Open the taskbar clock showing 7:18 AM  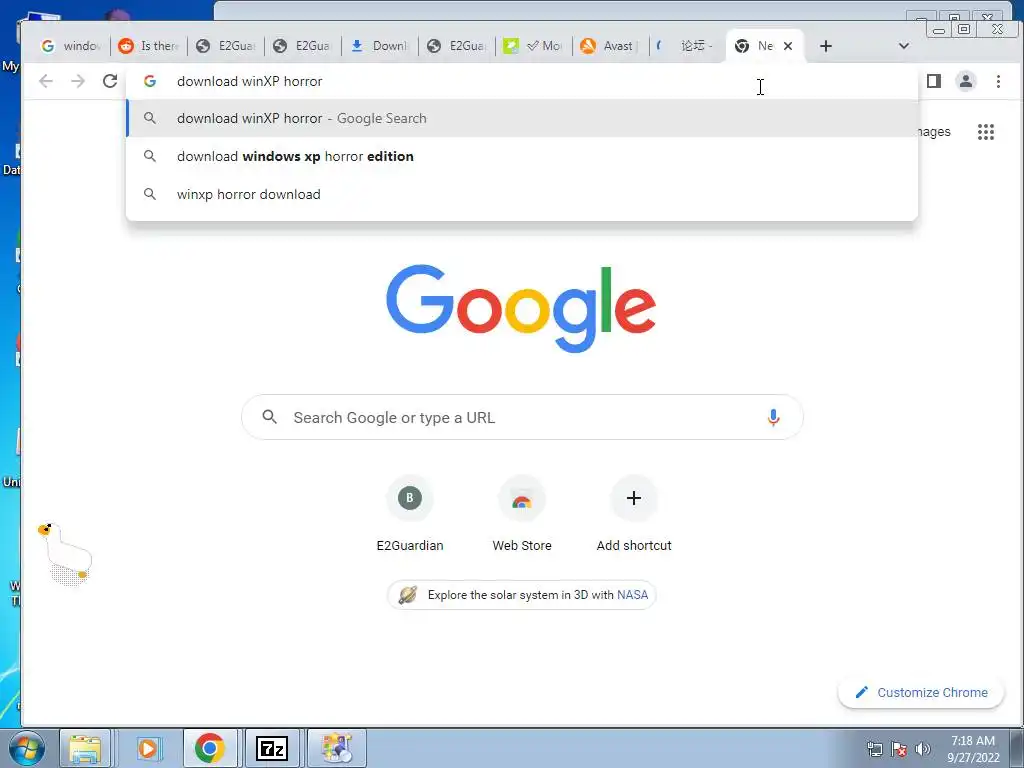[973, 749]
